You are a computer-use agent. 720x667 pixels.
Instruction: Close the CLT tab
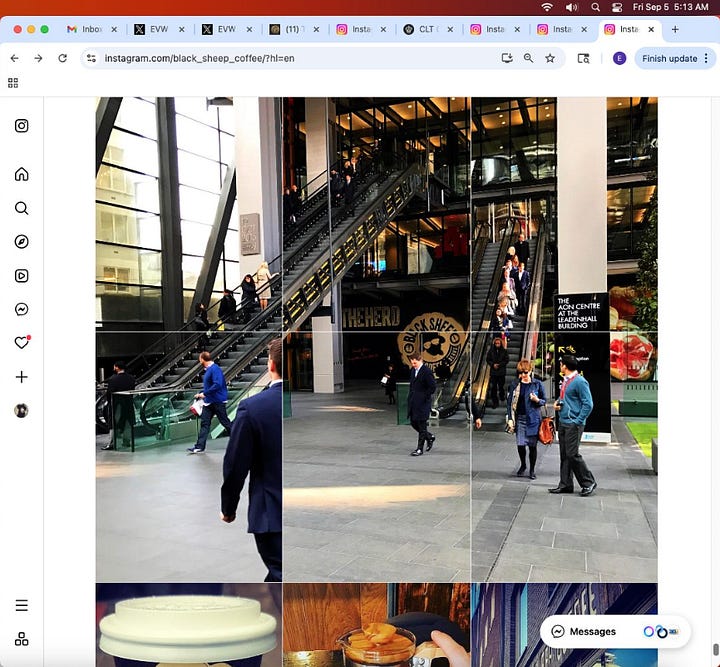tap(450, 29)
